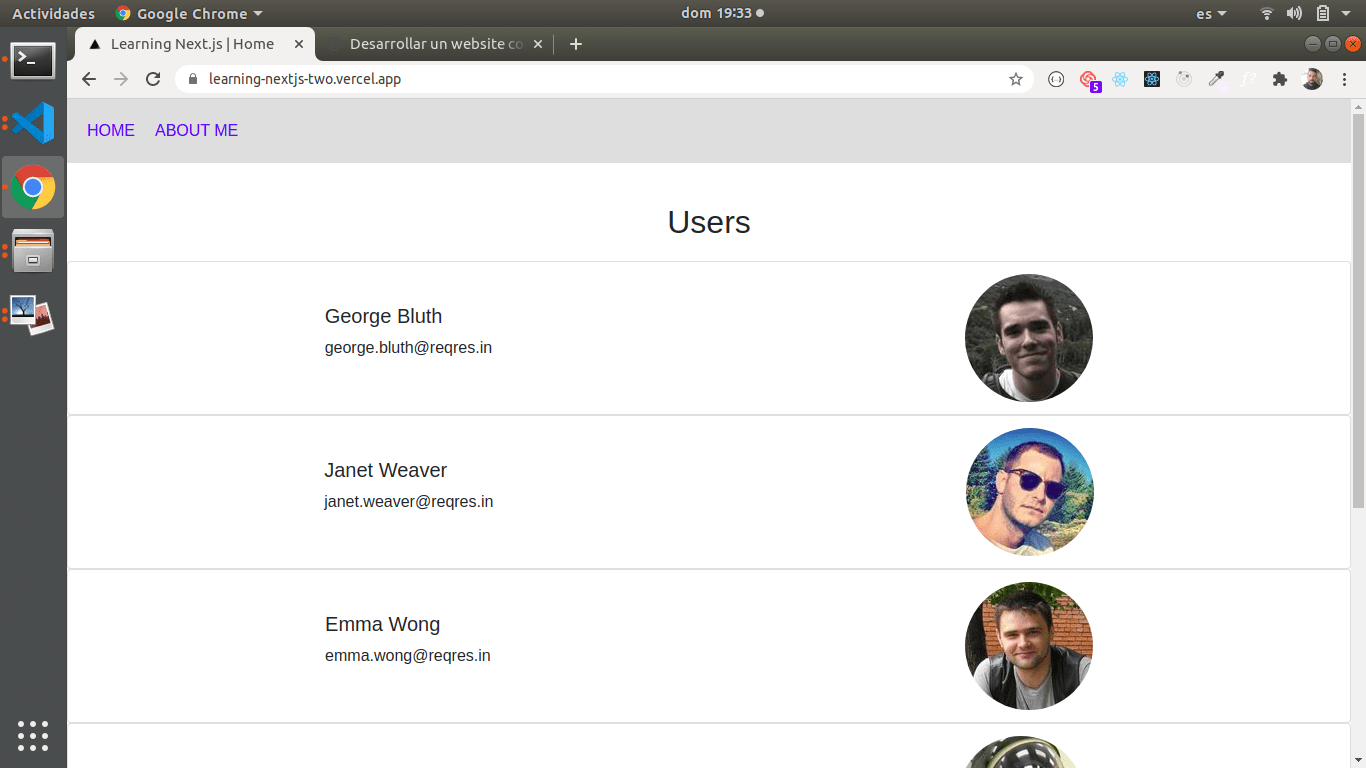Viewport: 1366px width, 768px height.
Task: Navigate to the HOME link
Action: coord(111,130)
